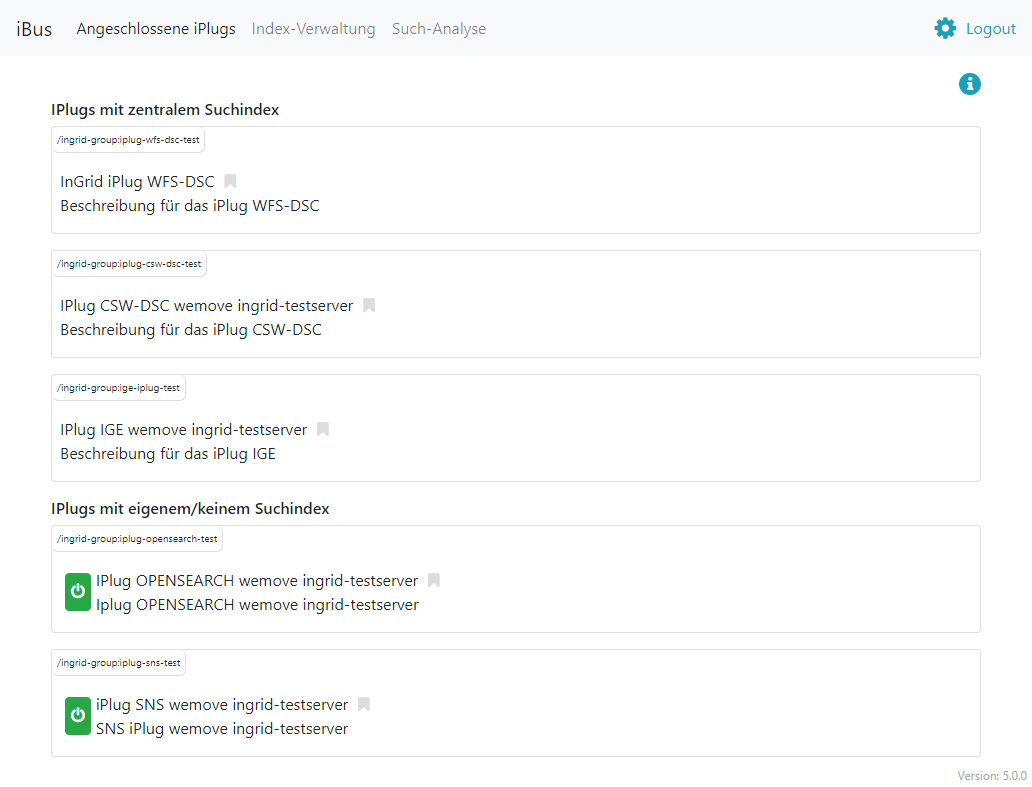Open the Index-Verwaltung tab
The image size is (1032, 787).
coord(313,29)
